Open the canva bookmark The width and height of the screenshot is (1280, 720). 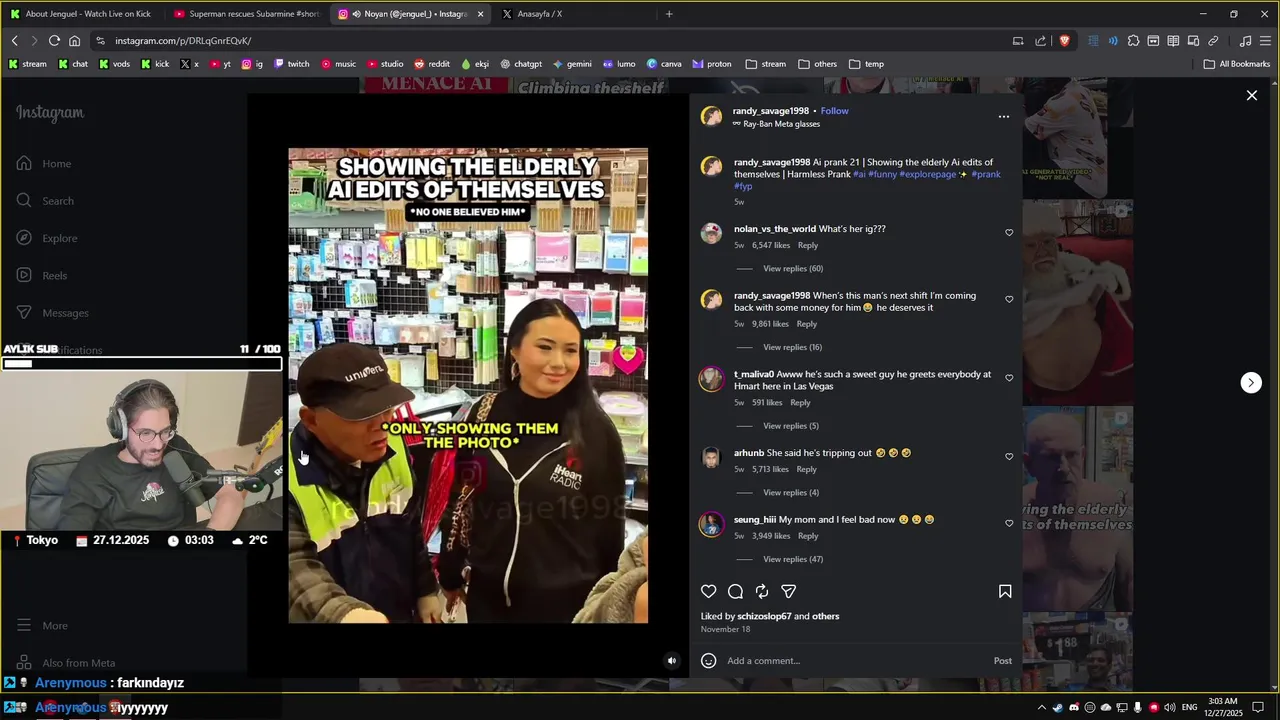[664, 64]
